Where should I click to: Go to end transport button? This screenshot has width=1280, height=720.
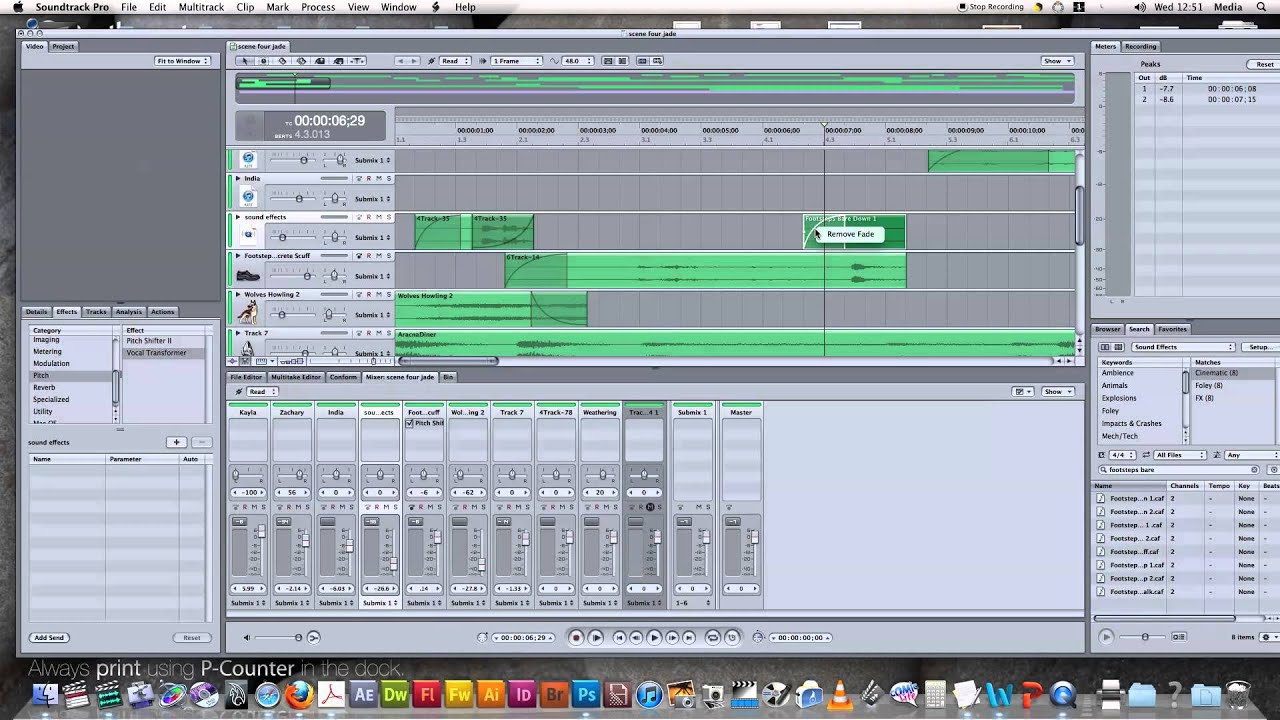coord(689,637)
